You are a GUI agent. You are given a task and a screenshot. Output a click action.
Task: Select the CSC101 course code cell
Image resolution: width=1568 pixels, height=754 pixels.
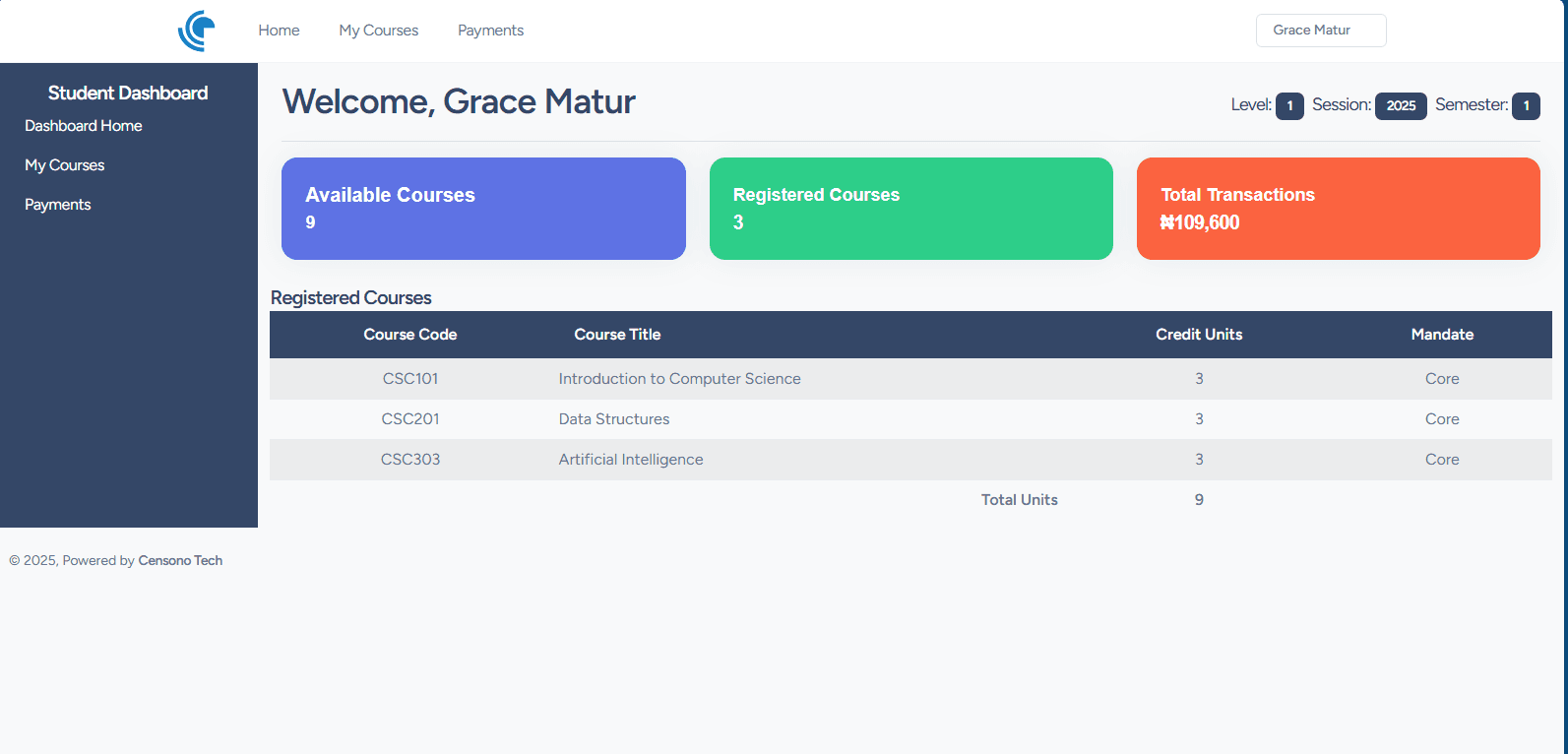410,379
